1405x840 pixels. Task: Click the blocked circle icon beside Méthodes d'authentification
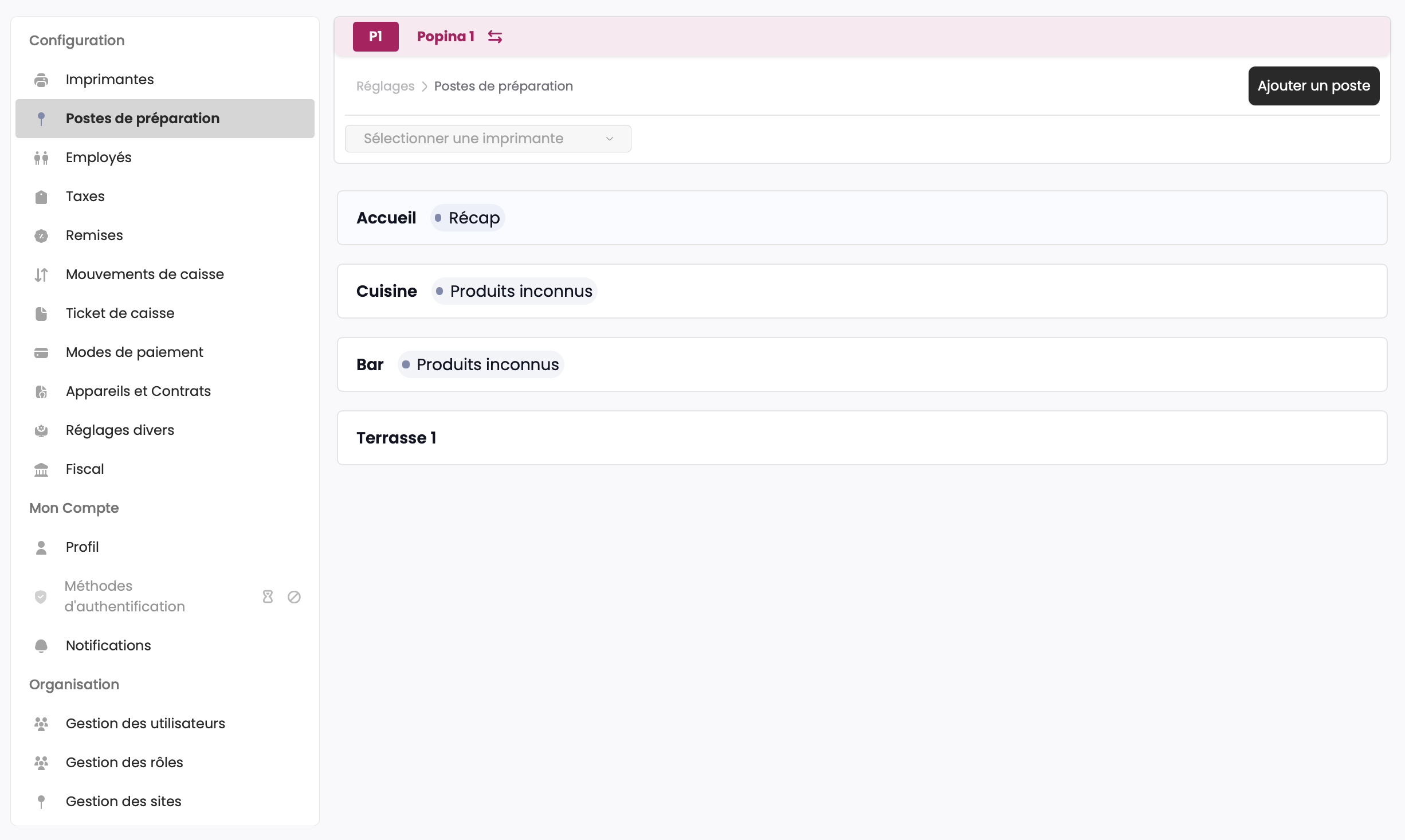(294, 596)
